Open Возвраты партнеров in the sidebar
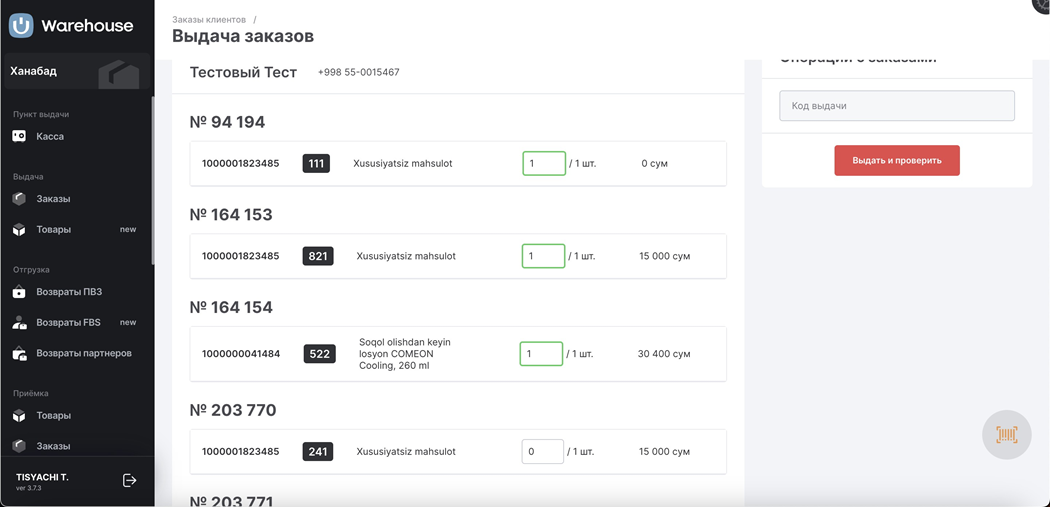This screenshot has width=1050, height=507. pyautogui.click(x=83, y=353)
